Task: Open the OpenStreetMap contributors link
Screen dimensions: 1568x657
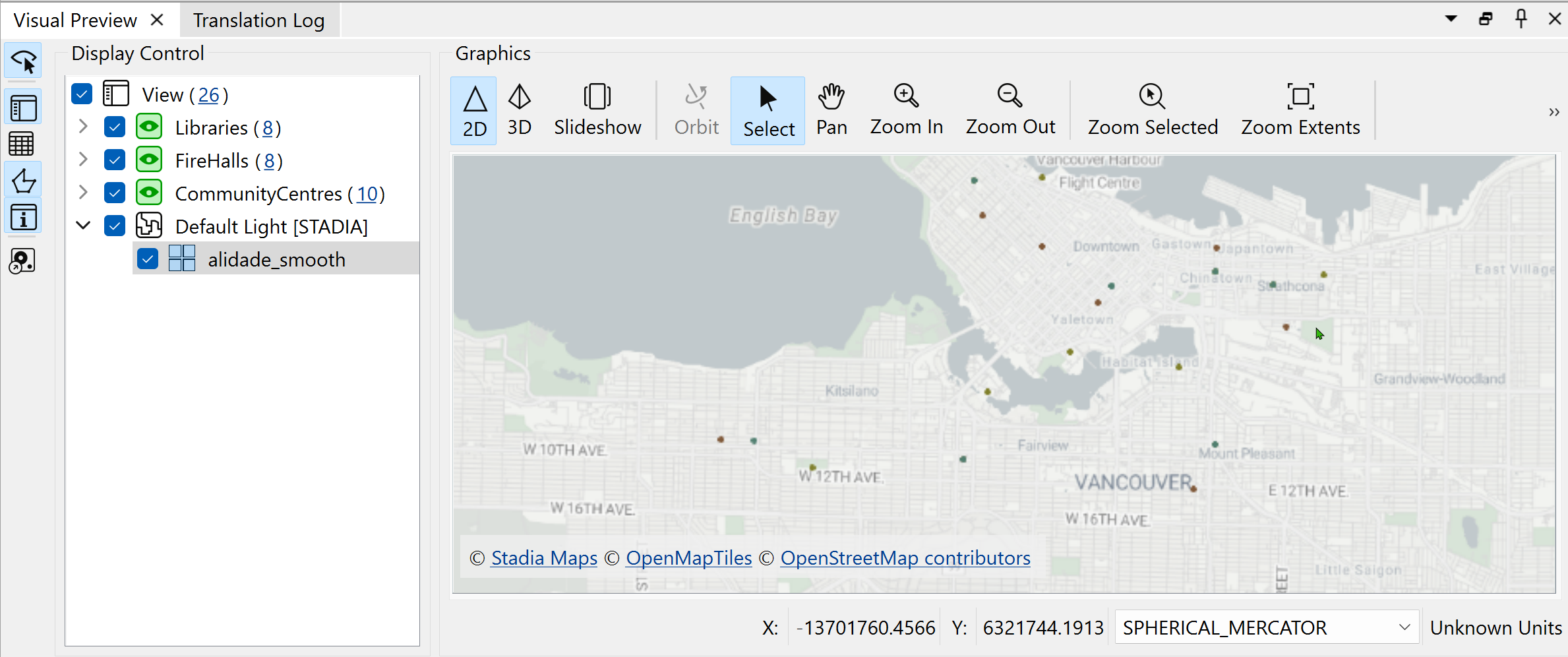Action: click(x=905, y=558)
